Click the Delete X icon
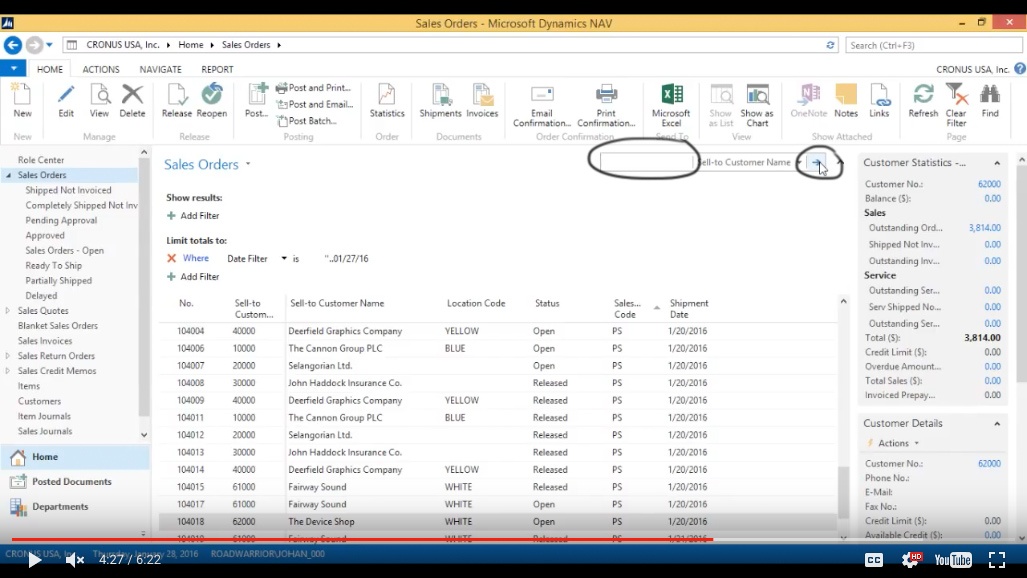This screenshot has width=1027, height=578. [132, 100]
